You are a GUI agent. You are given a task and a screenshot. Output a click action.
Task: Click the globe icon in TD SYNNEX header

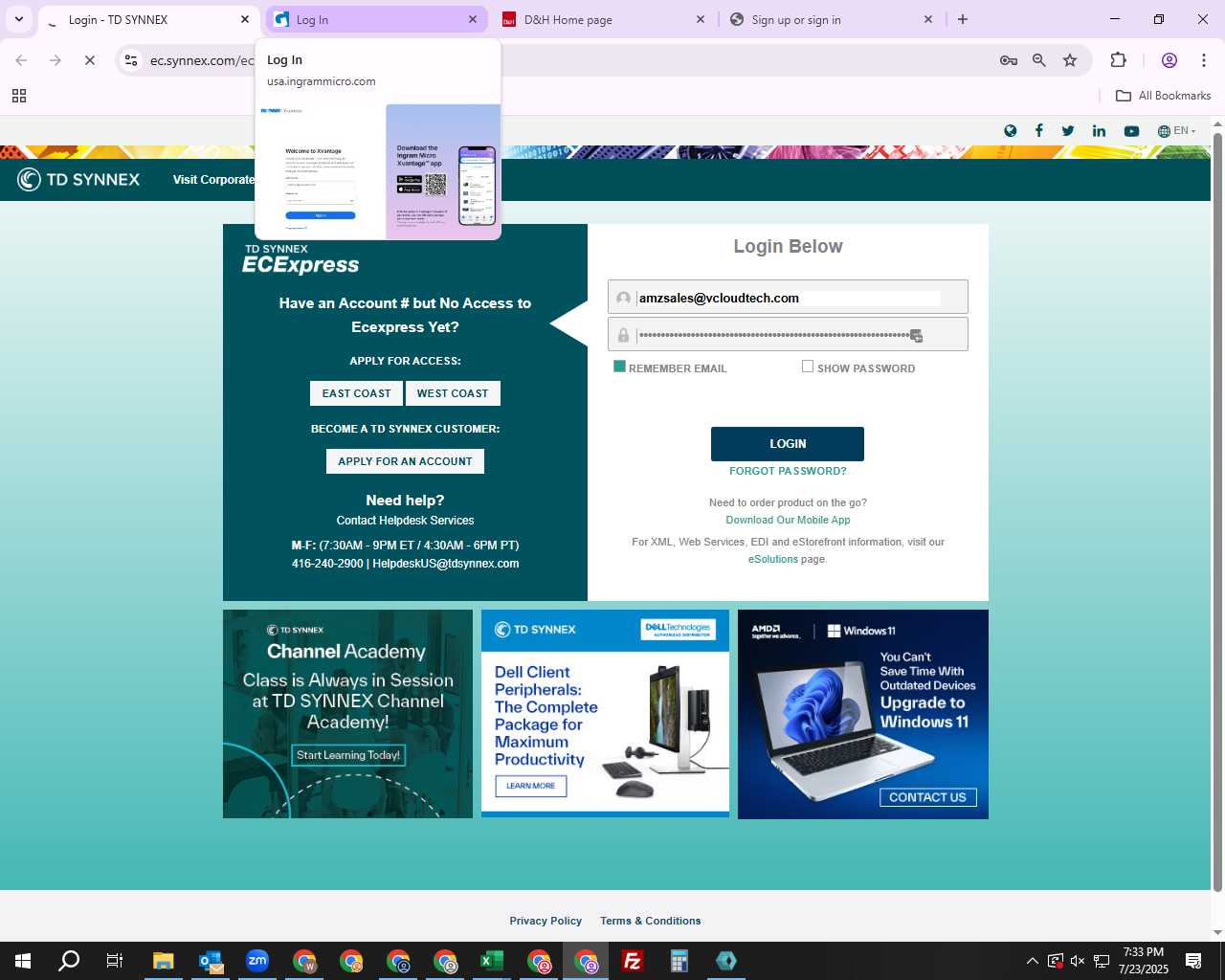click(x=1010, y=131)
